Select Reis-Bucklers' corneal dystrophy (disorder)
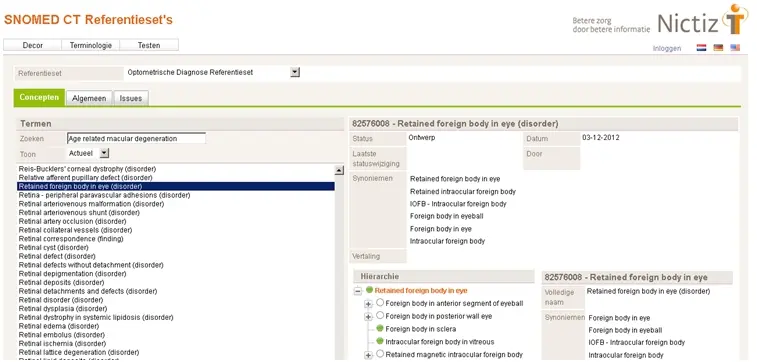The image size is (757, 362). (87, 169)
